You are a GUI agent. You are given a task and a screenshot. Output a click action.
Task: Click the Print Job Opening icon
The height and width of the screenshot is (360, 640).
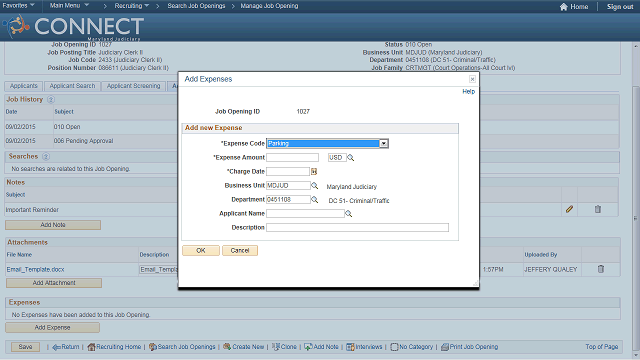[x=444, y=347]
